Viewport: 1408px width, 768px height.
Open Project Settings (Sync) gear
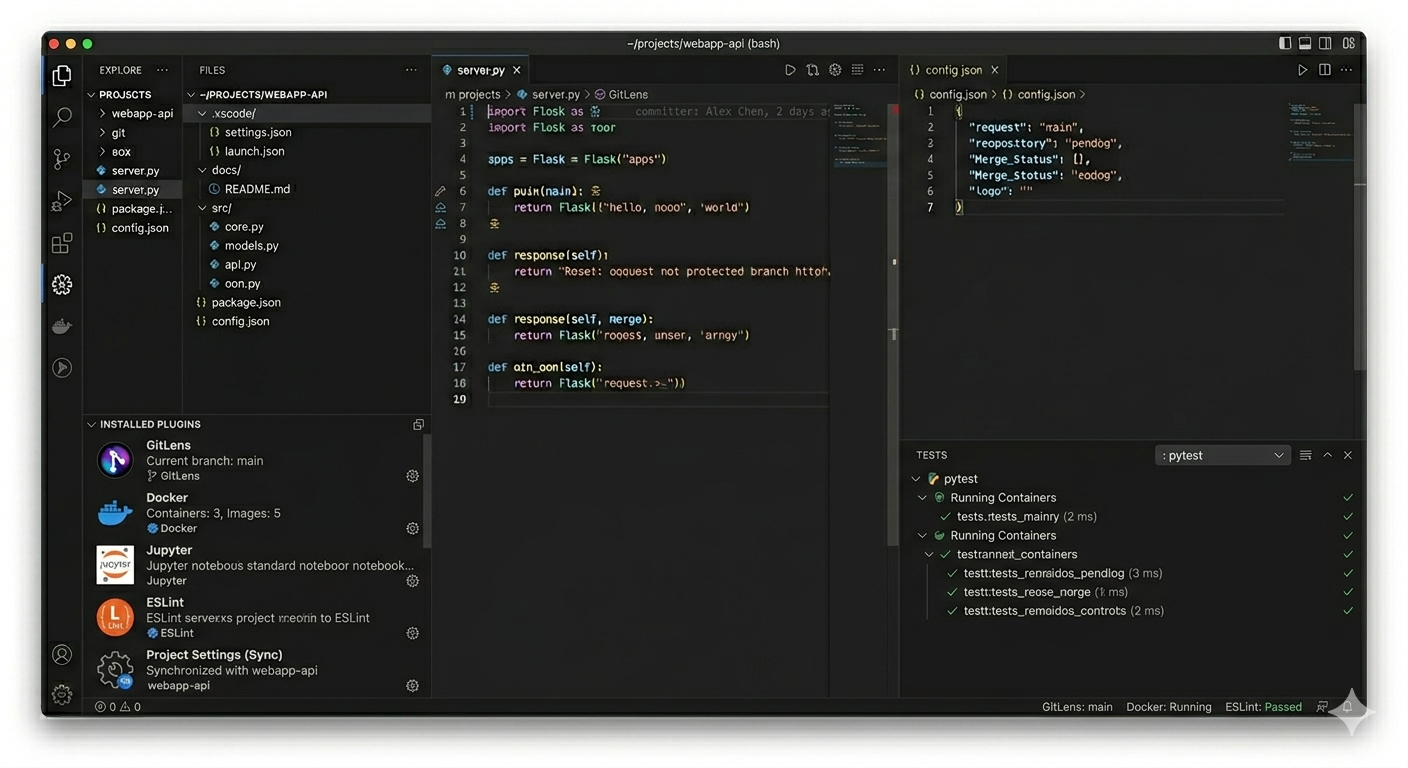[412, 686]
